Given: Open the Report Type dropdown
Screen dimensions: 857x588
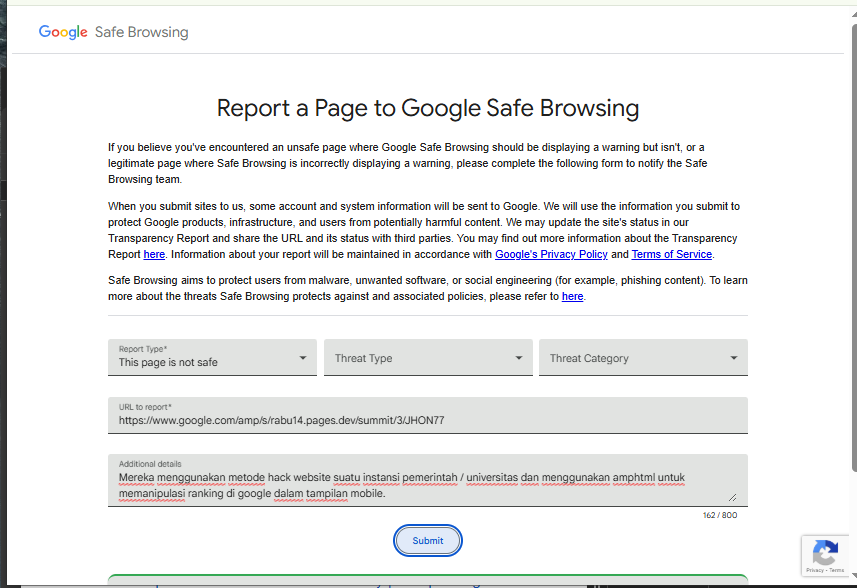Looking at the screenshot, I should (212, 357).
